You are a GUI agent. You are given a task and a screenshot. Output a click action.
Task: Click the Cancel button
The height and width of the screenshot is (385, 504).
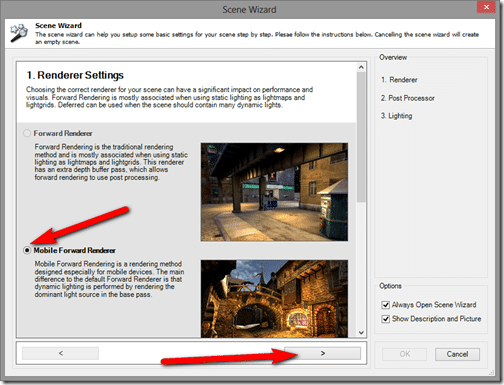(x=457, y=354)
